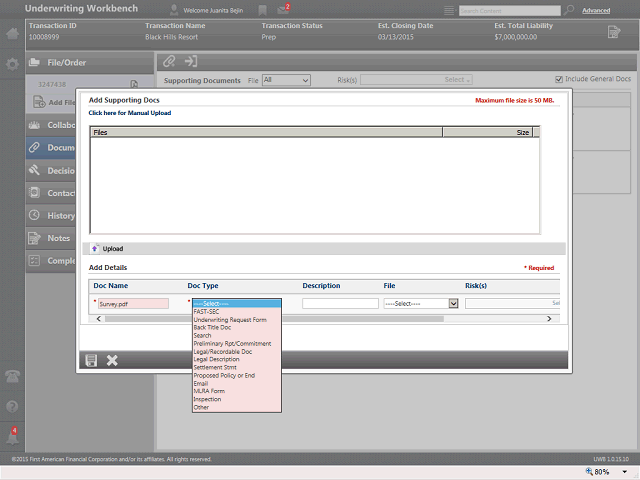Open the Completion sidebar item
640x480 pixels.
coord(51,260)
